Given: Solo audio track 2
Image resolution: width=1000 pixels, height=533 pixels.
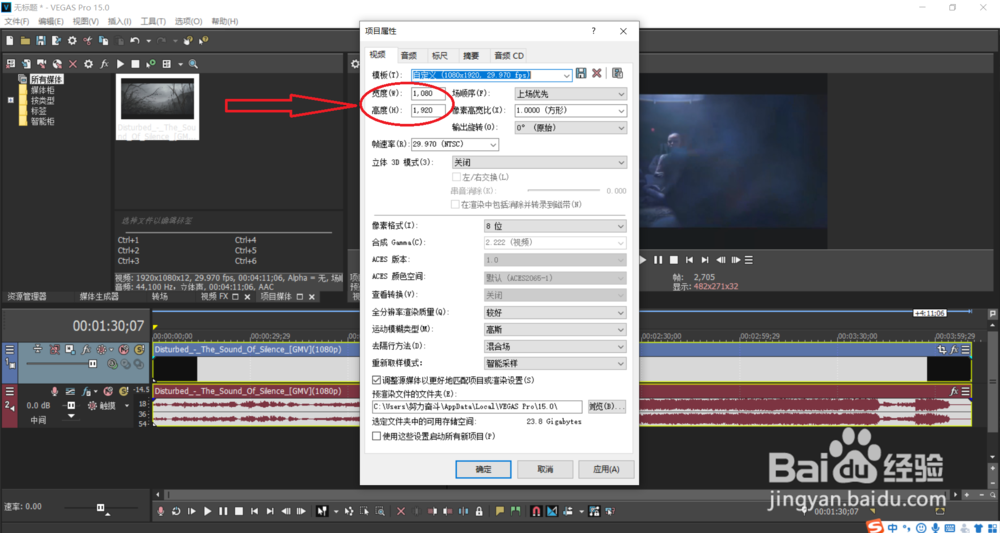Looking at the screenshot, I should 124,391.
